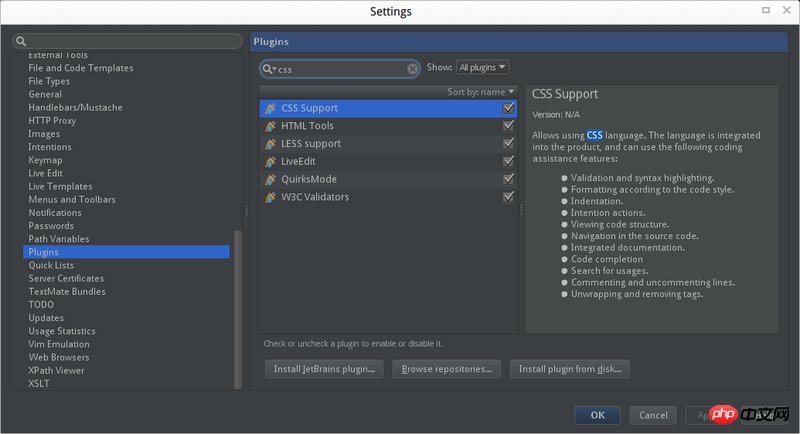Click the W3C Validators plugin icon
Viewport: 800px width, 434px height.
270,197
